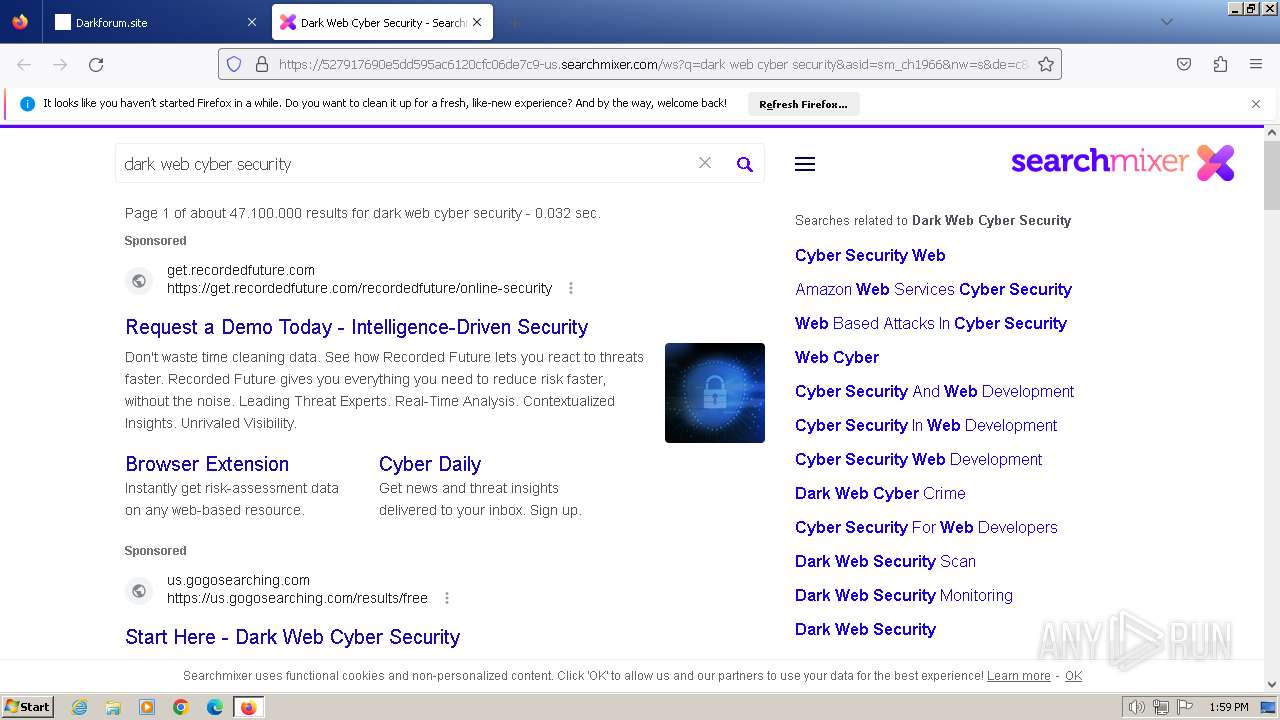The image size is (1280, 720).
Task: Open Save to Pocket button
Action: 1184,64
